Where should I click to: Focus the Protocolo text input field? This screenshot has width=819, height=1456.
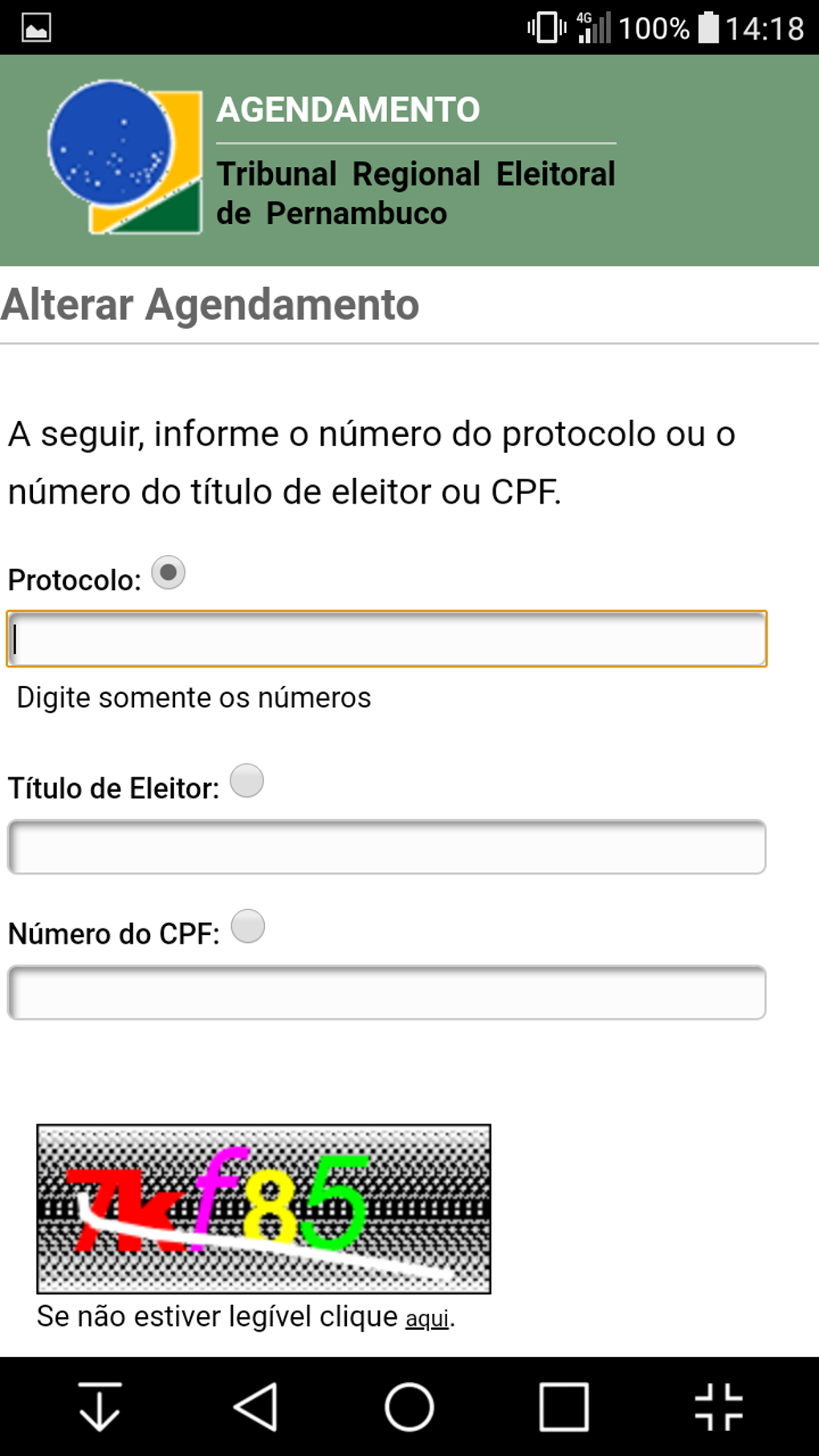386,639
